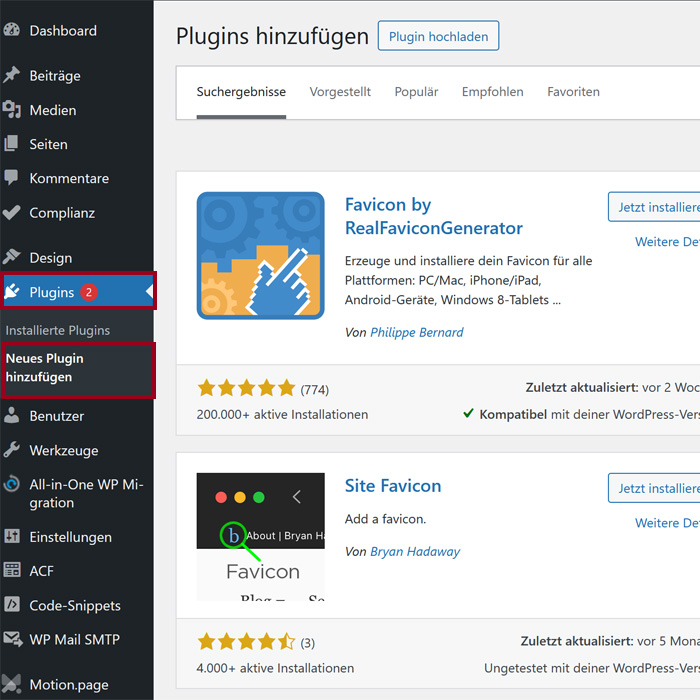Click the Medien media icon
Image resolution: width=700 pixels, height=700 pixels.
click(12, 109)
